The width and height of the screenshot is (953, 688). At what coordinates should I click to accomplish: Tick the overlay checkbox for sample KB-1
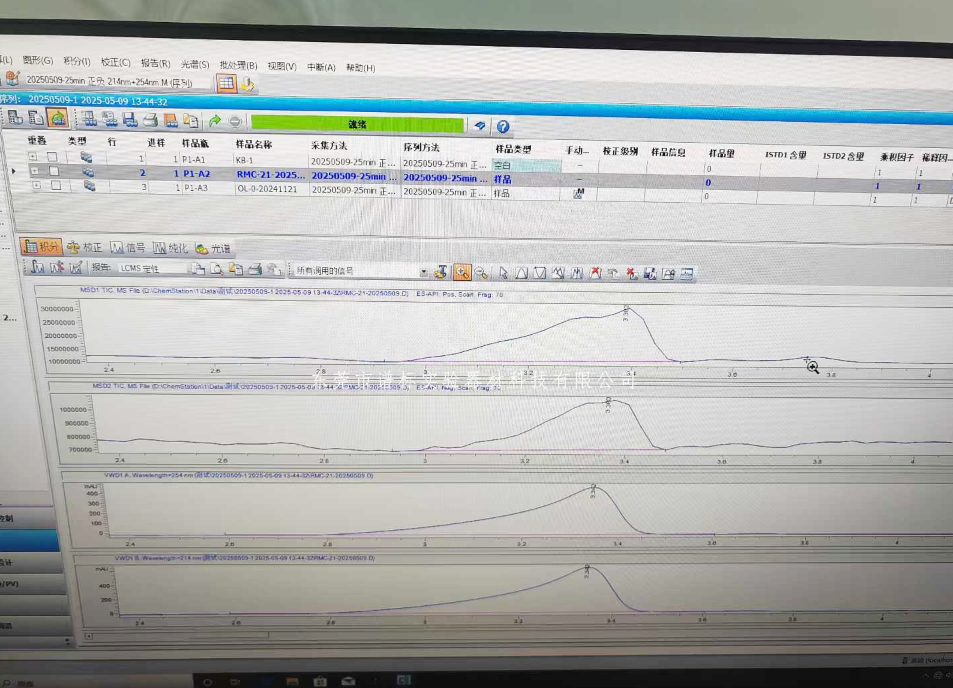54,159
